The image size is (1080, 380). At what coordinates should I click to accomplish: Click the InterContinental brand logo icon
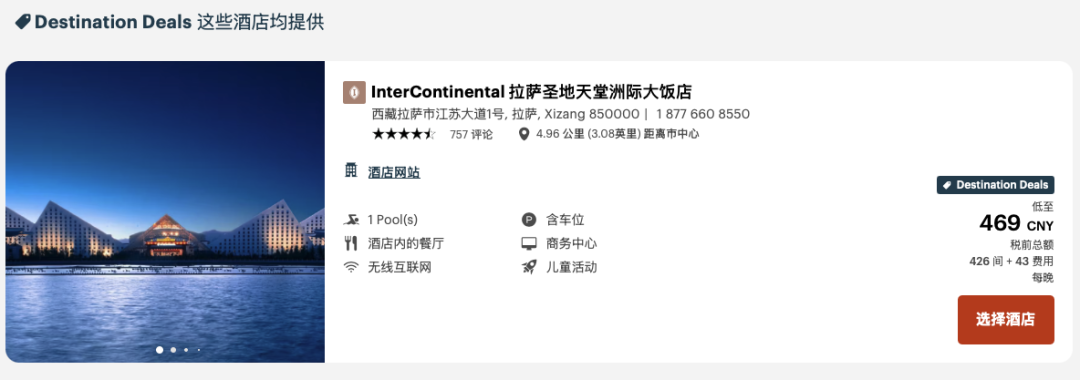click(x=354, y=92)
